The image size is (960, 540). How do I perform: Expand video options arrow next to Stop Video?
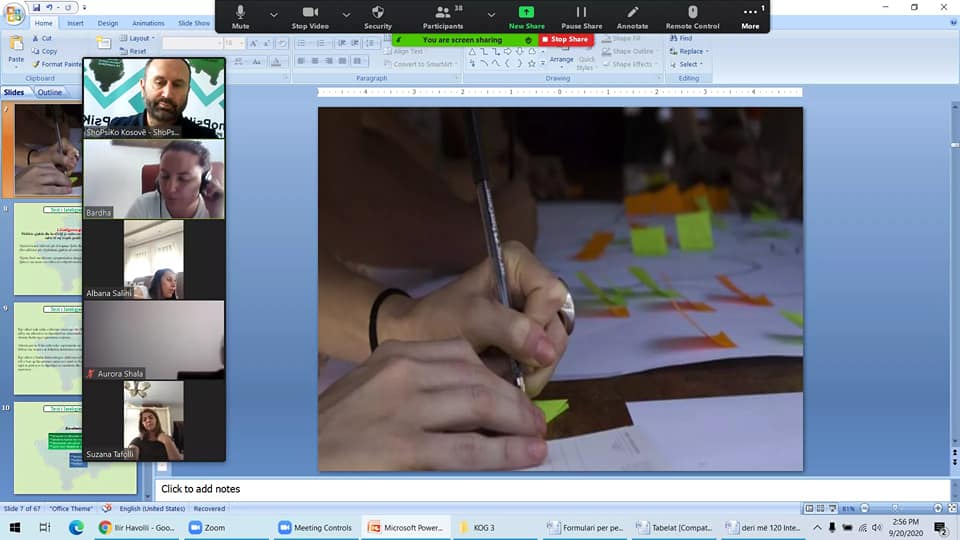point(346,14)
